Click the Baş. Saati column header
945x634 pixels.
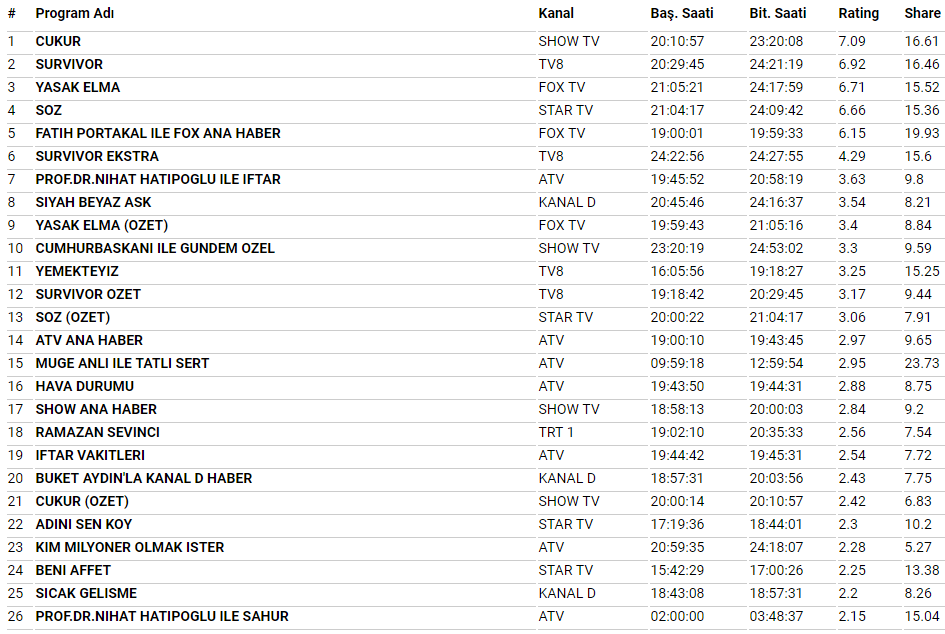tap(682, 13)
